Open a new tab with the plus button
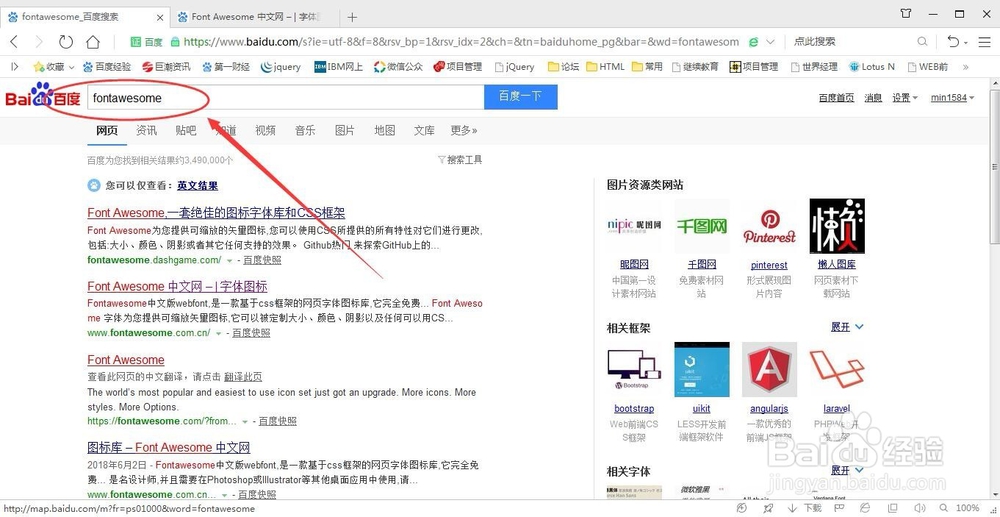This screenshot has width=1000, height=517. (352, 17)
